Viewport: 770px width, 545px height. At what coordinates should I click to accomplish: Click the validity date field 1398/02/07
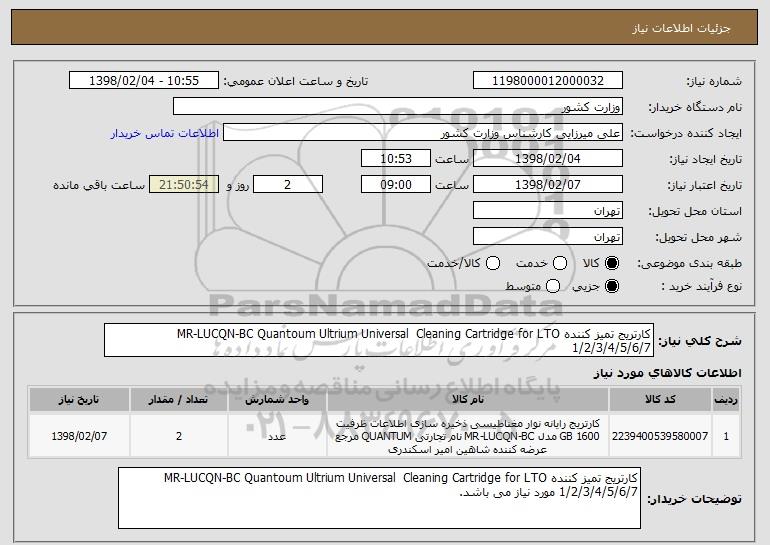(548, 185)
